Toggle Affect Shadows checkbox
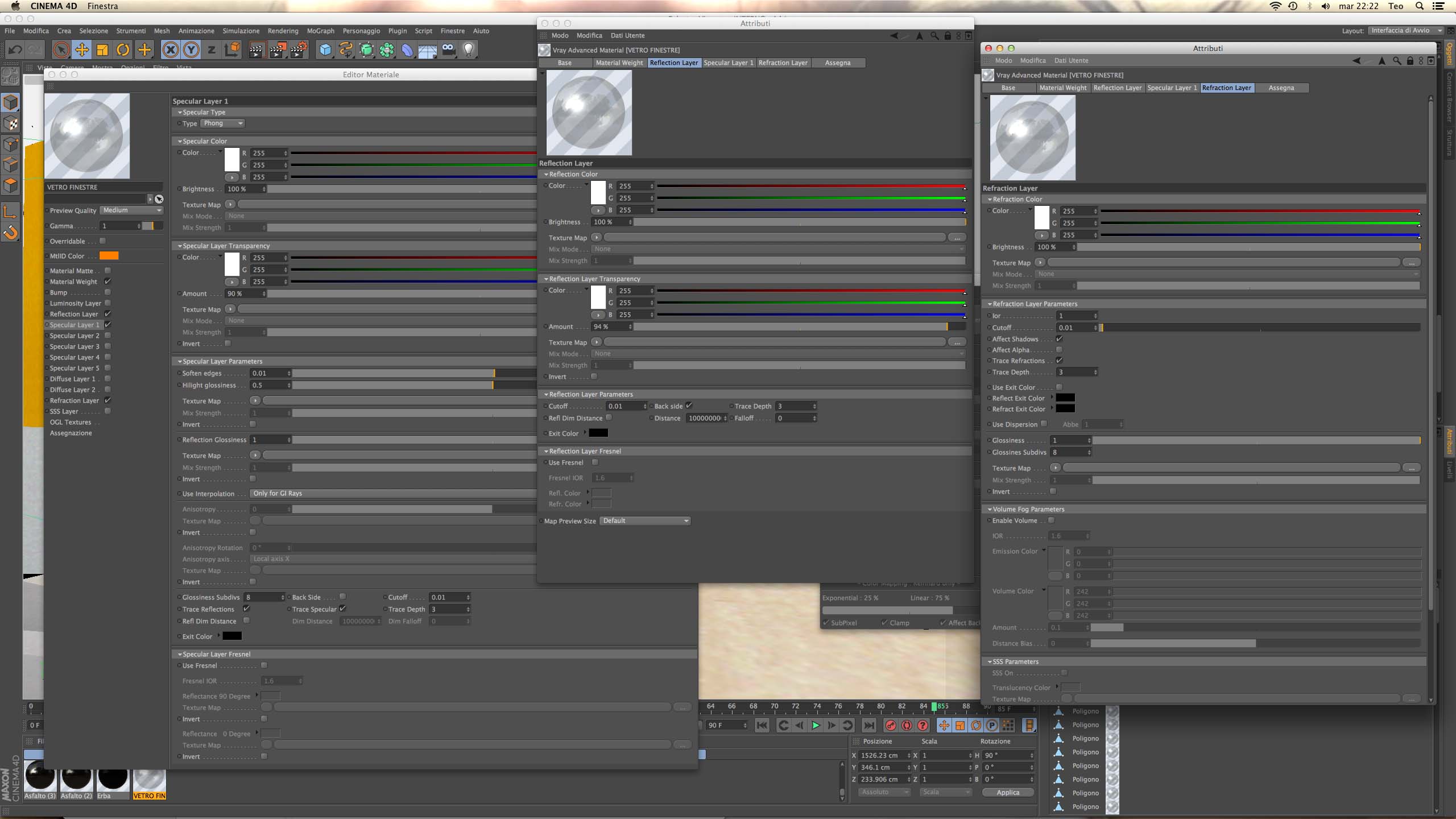 1059,339
